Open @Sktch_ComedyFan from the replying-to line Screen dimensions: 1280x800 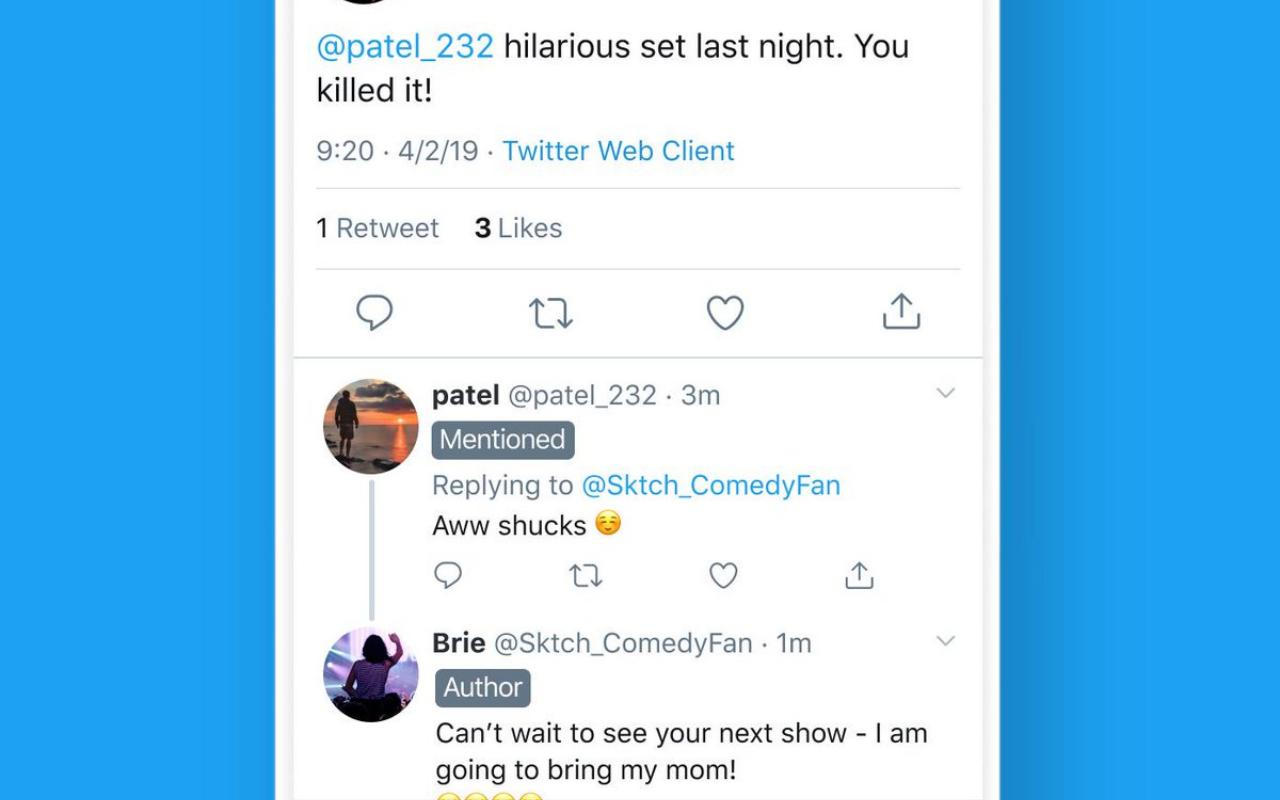tap(712, 485)
